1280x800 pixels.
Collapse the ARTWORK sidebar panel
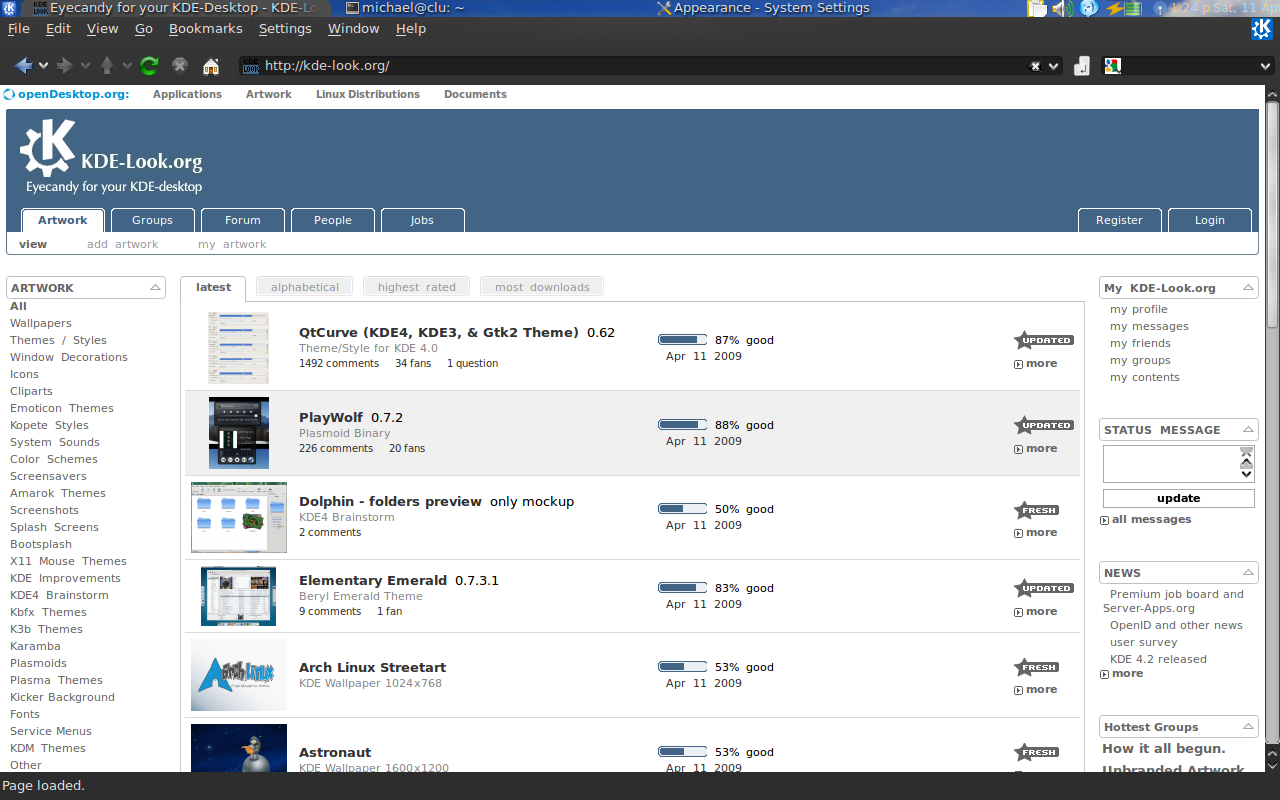pos(155,287)
